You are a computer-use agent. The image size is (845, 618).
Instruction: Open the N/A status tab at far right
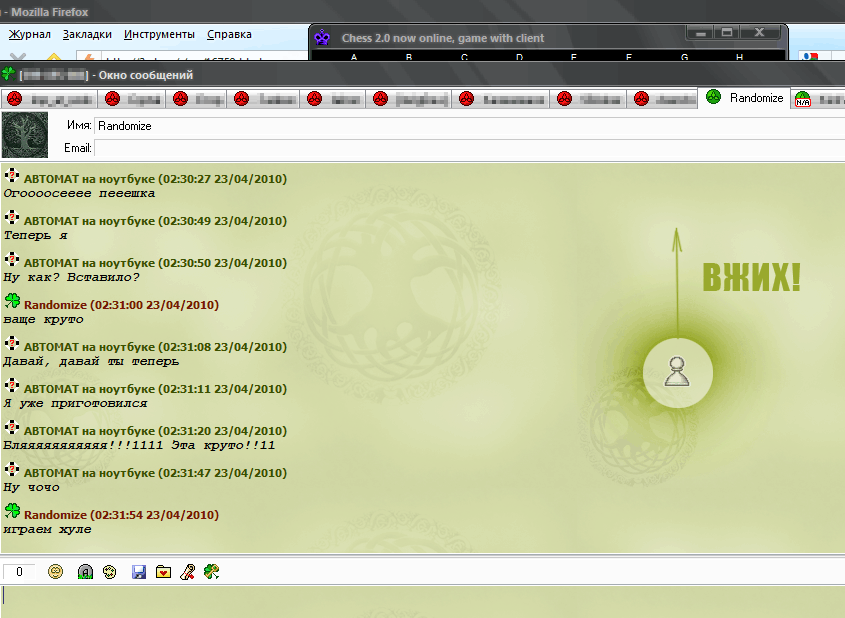[817, 99]
